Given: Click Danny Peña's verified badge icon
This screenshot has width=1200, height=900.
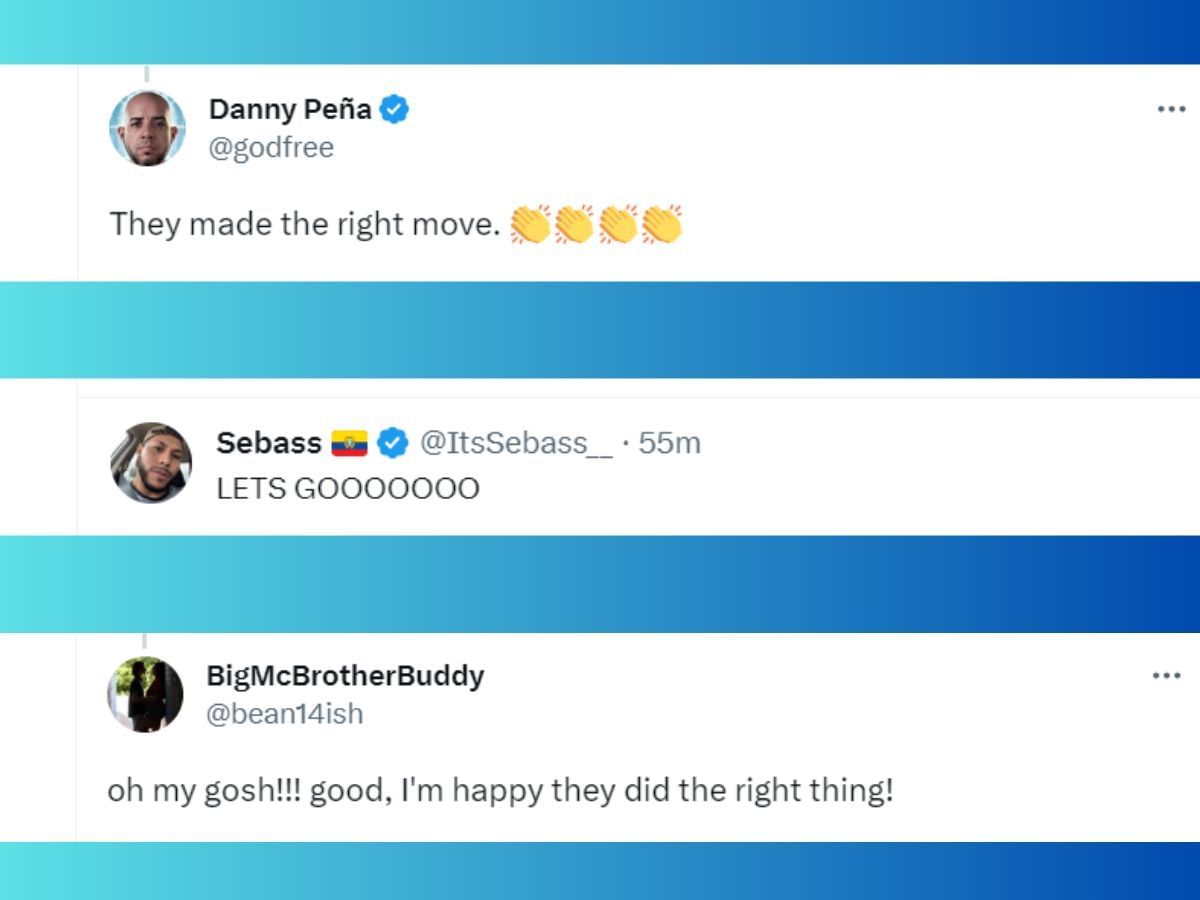Looking at the screenshot, I should [x=393, y=110].
